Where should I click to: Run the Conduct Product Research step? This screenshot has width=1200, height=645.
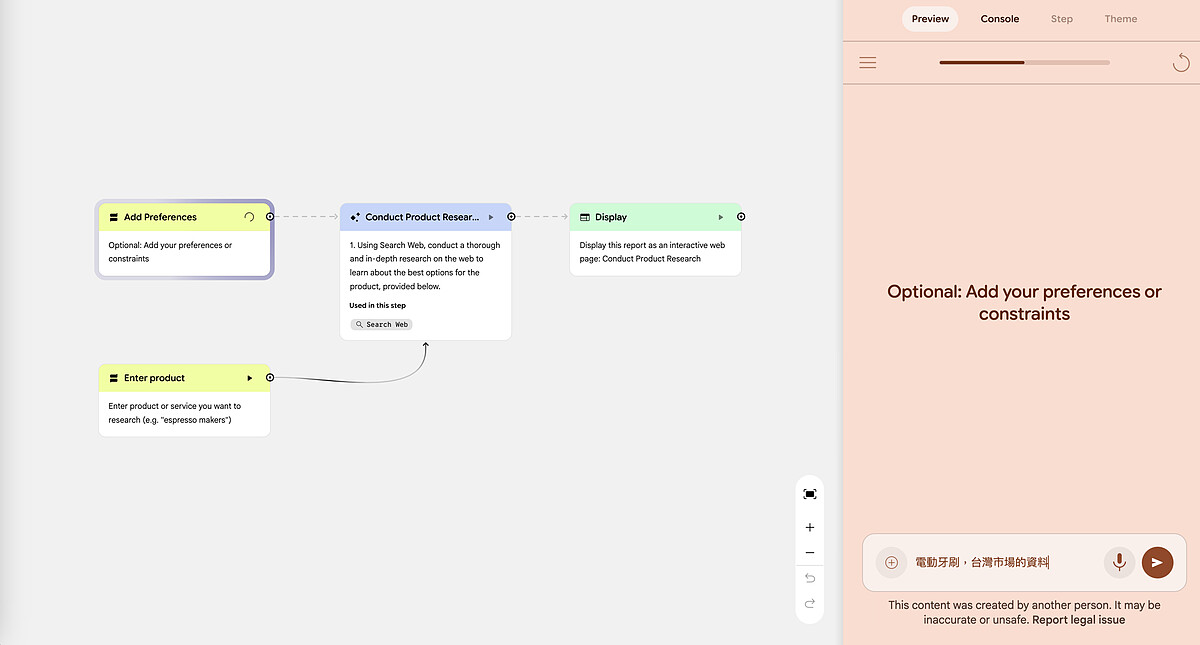pos(491,217)
